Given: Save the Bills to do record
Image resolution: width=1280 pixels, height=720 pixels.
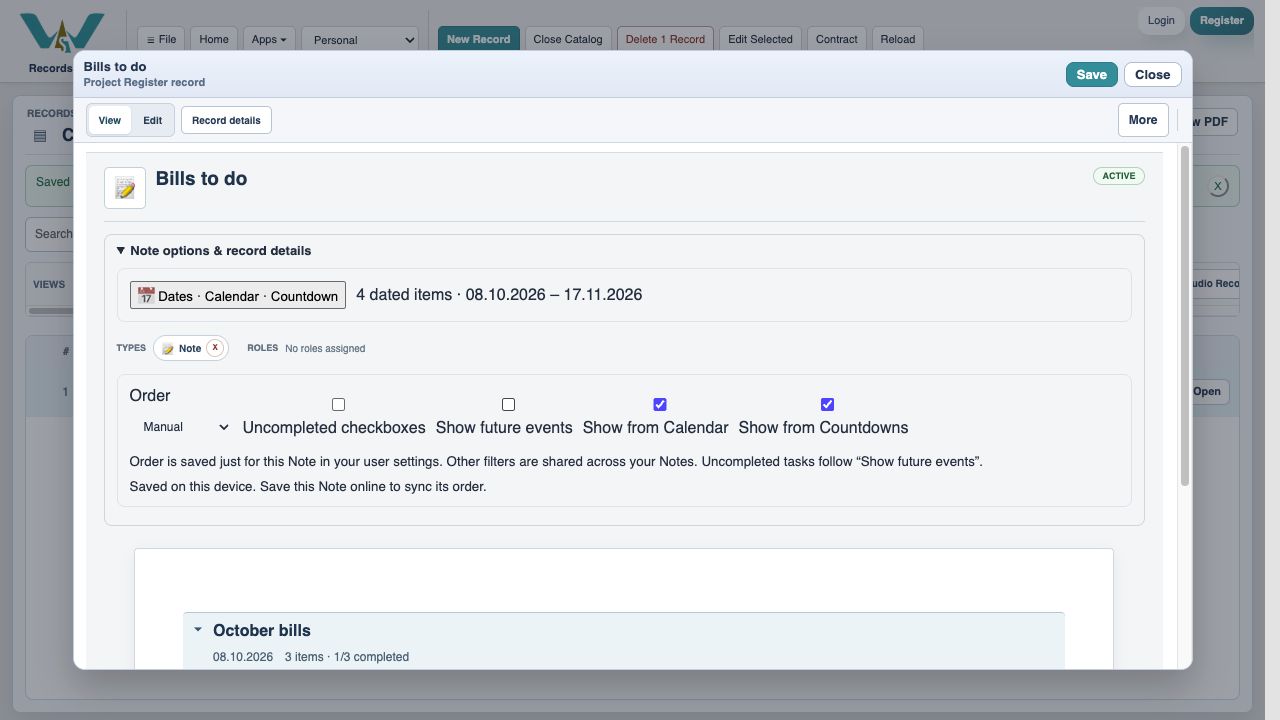Looking at the screenshot, I should click(1091, 74).
